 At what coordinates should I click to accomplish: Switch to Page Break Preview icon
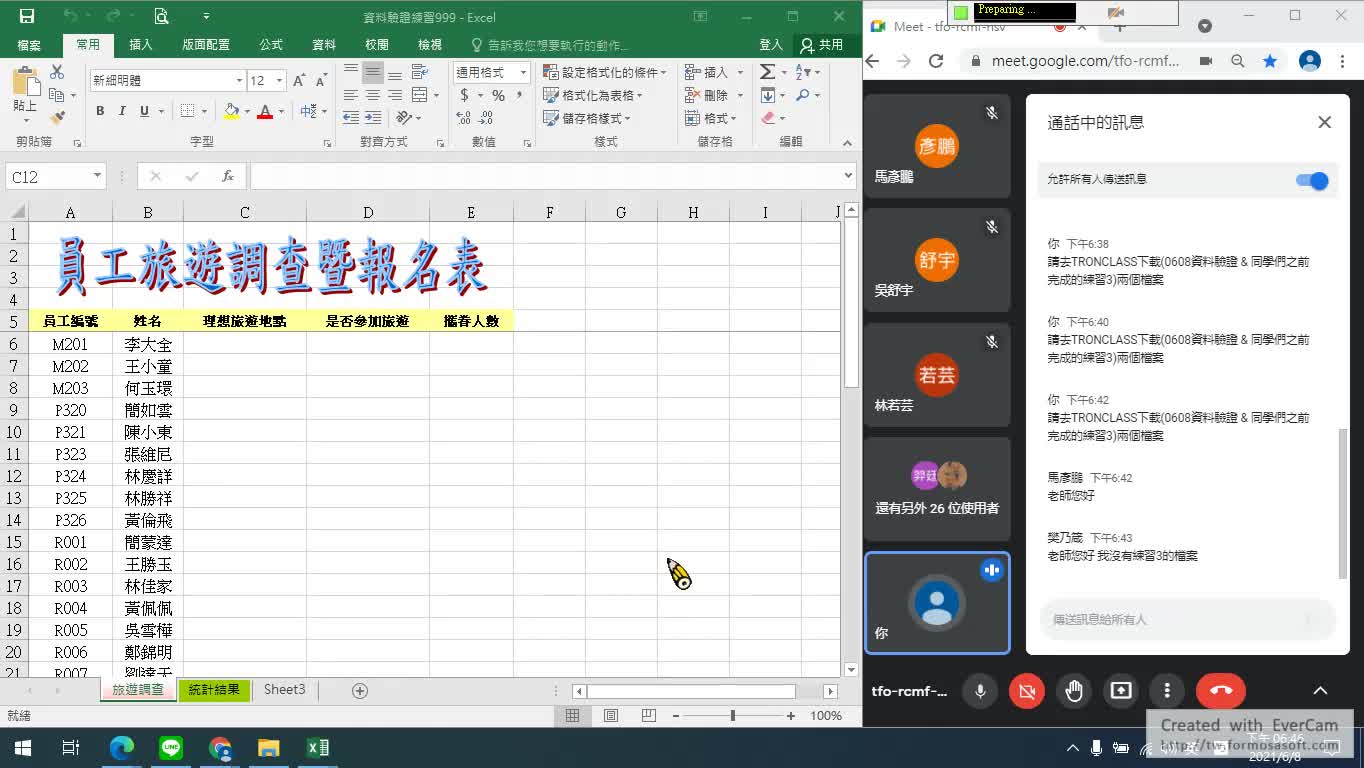pos(648,715)
